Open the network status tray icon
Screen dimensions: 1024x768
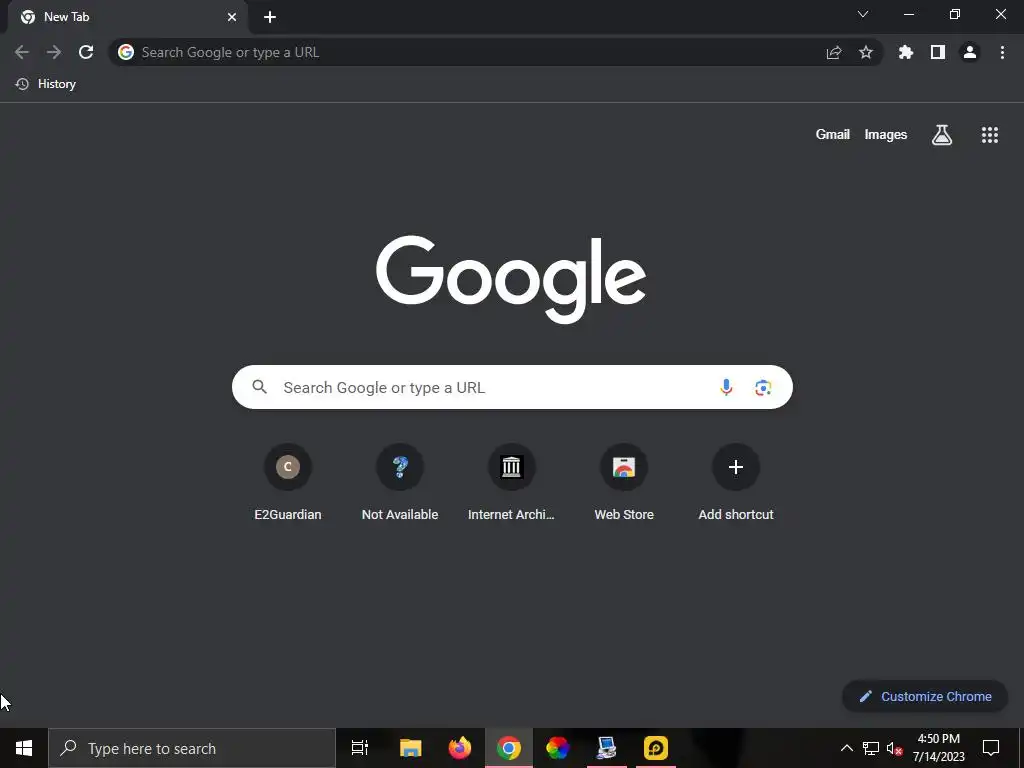[x=871, y=748]
